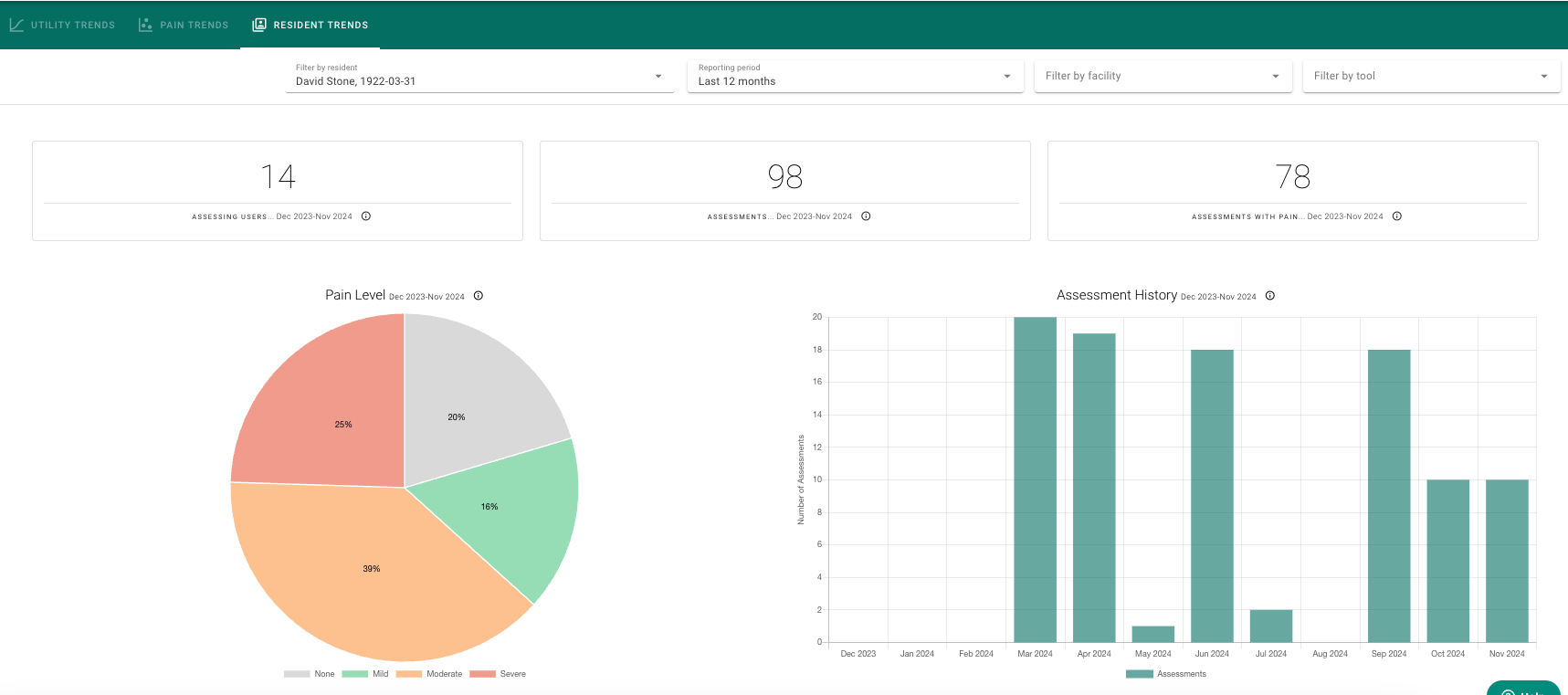Click the Severe legend color swatch

coord(482,674)
